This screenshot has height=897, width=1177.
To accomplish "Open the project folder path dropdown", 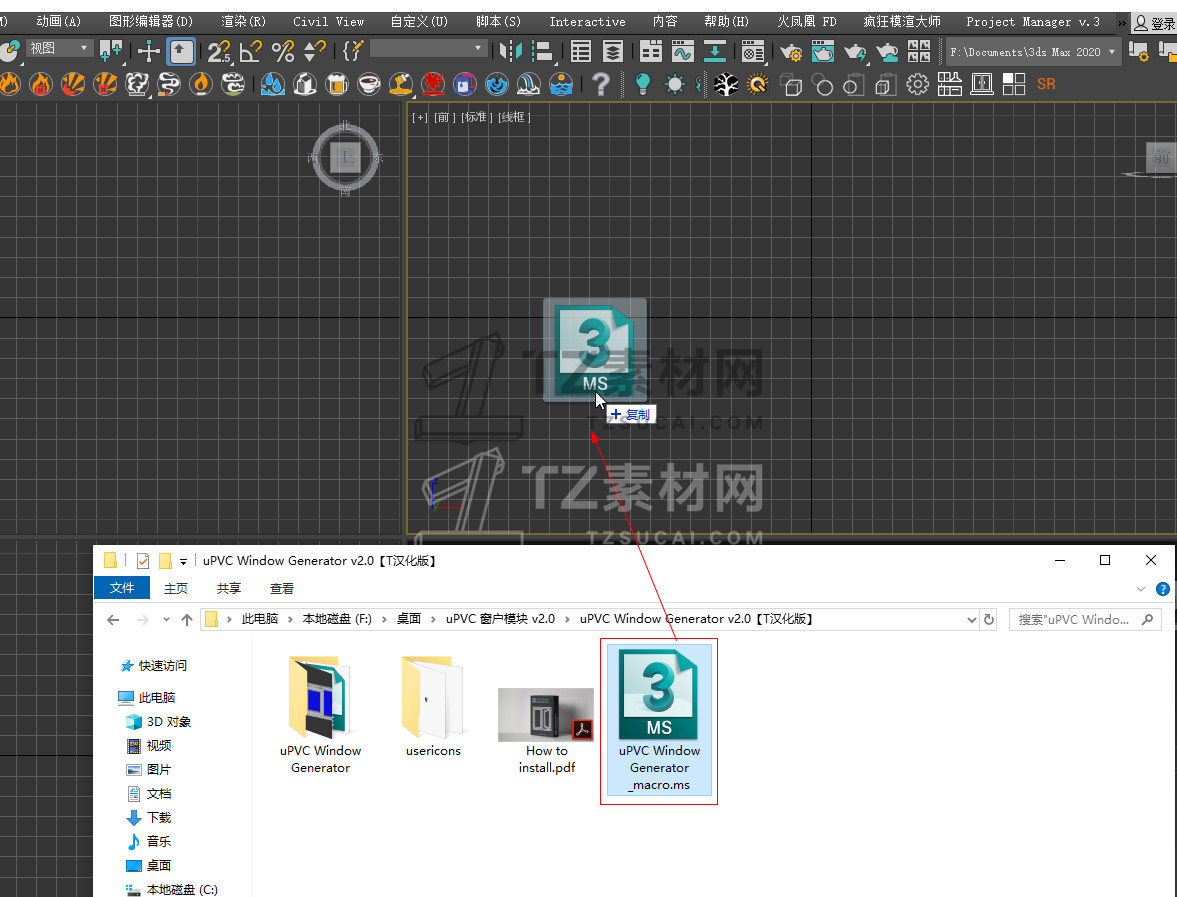I will point(1033,52).
